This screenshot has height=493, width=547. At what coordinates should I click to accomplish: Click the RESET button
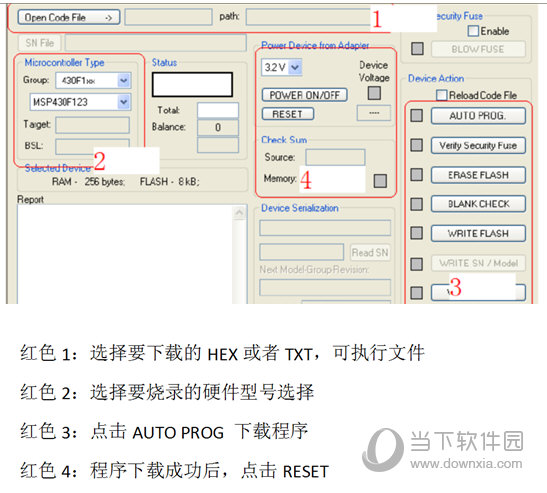click(x=288, y=114)
